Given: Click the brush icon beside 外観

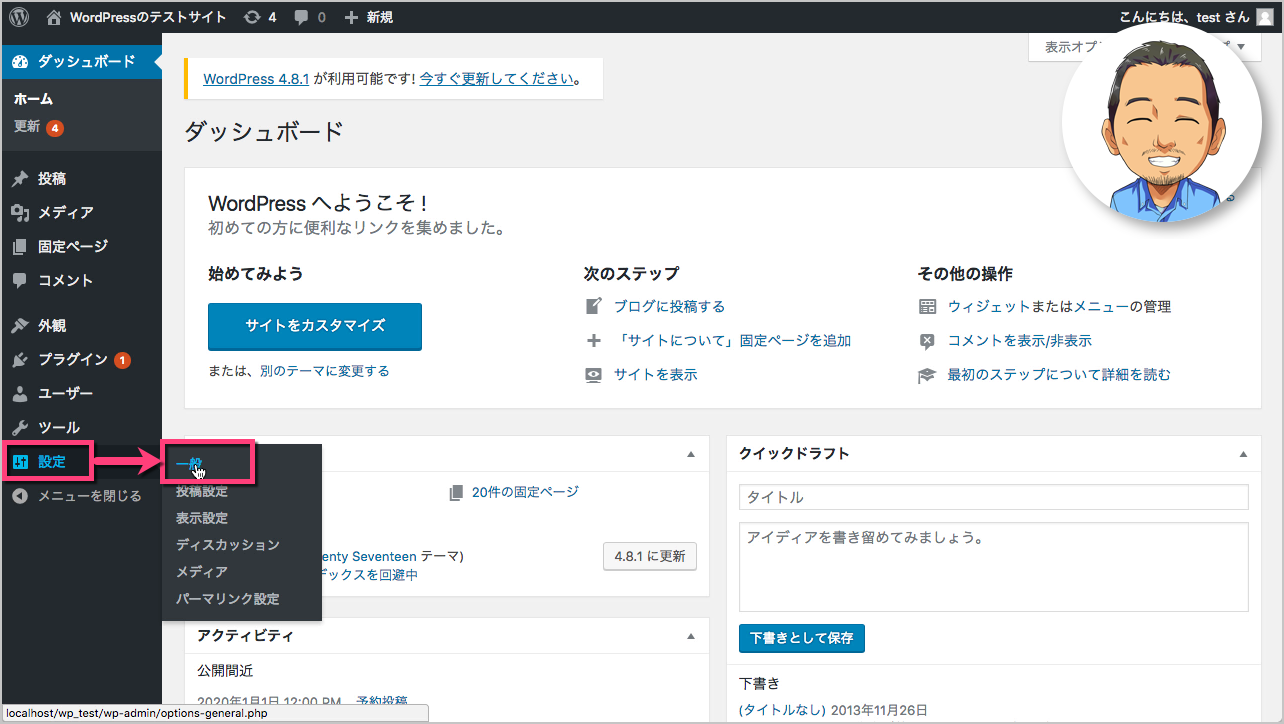Looking at the screenshot, I should (x=20, y=326).
